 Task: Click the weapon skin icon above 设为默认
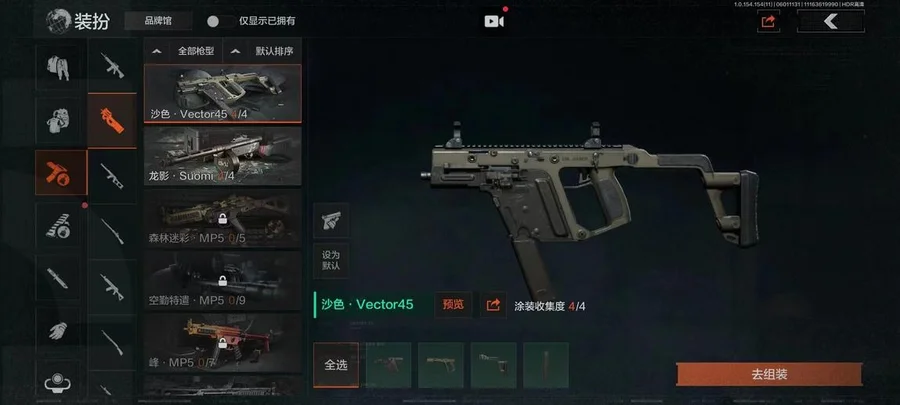point(331,220)
